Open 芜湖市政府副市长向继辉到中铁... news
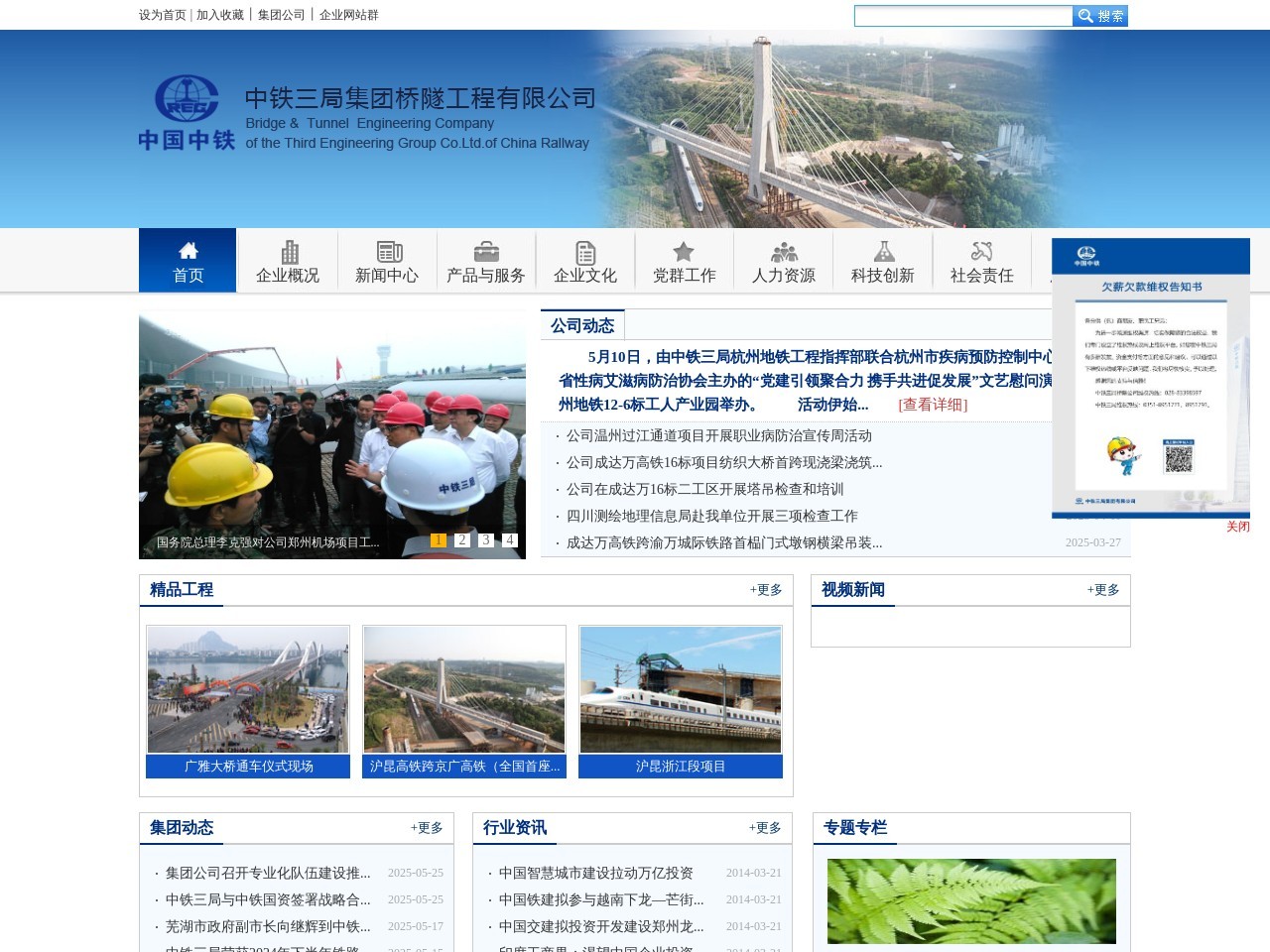Image resolution: width=1270 pixels, height=952 pixels. click(x=268, y=926)
